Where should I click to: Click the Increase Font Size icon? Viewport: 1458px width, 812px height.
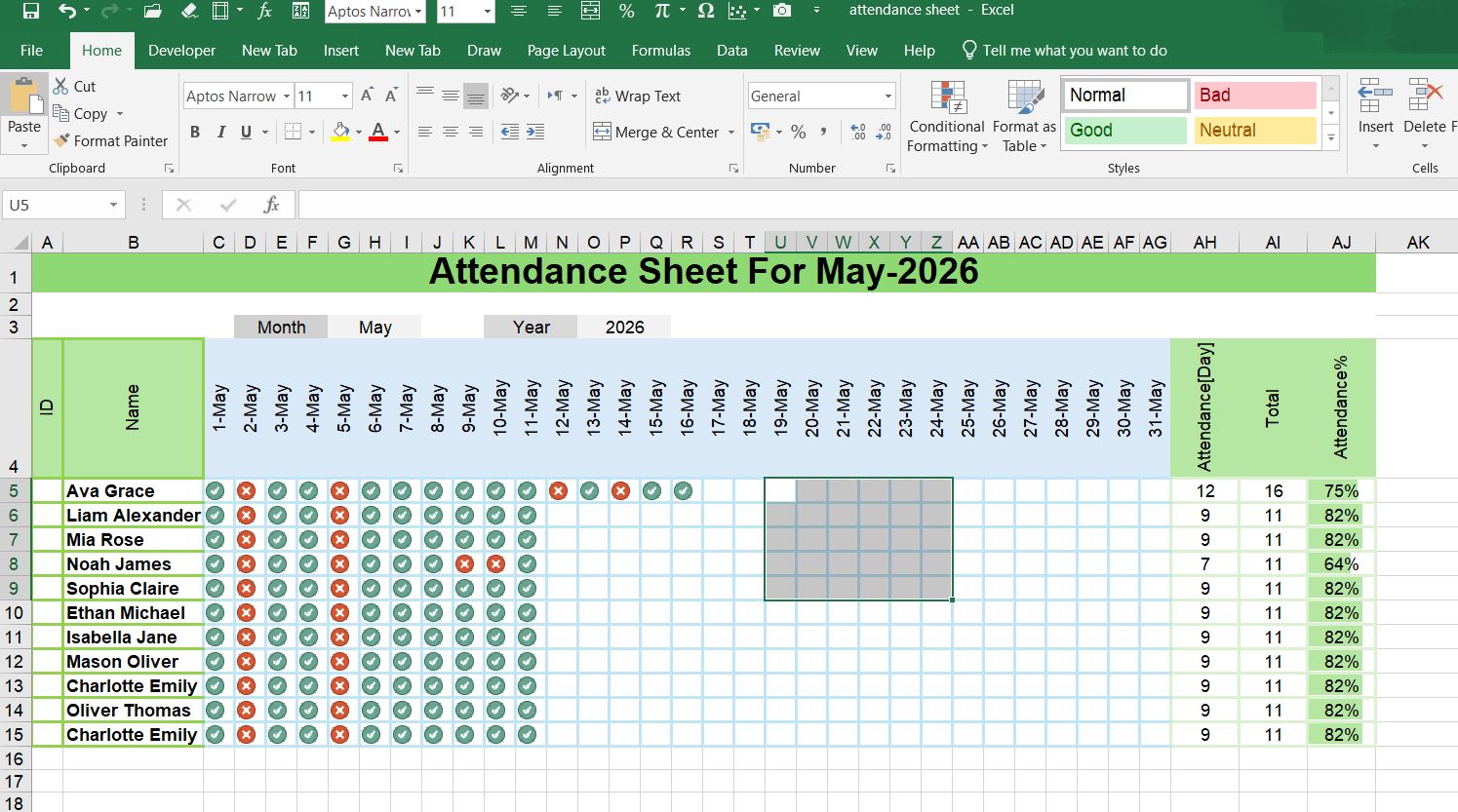point(367,96)
